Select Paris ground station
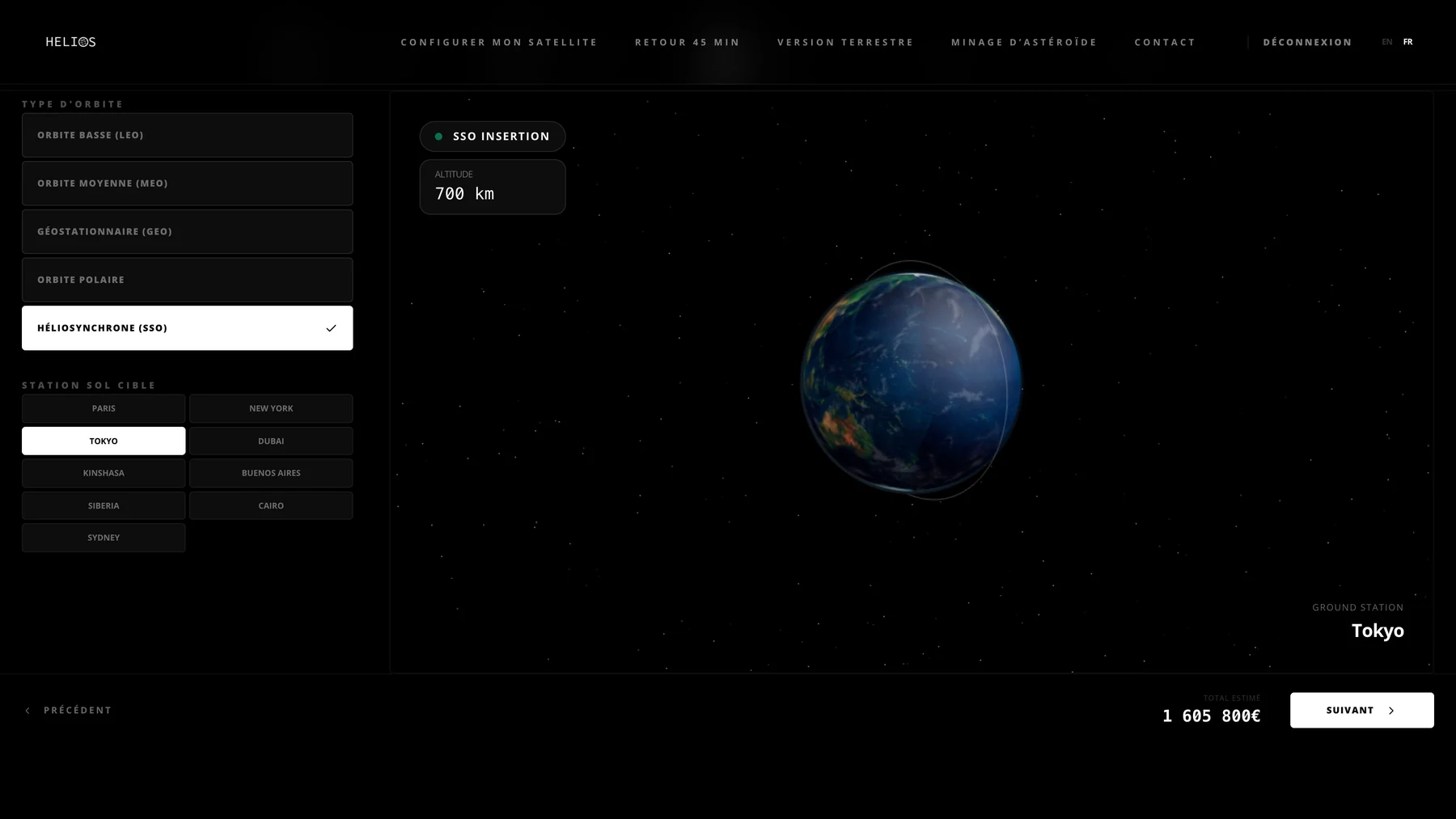The height and width of the screenshot is (819, 1456). click(104, 408)
